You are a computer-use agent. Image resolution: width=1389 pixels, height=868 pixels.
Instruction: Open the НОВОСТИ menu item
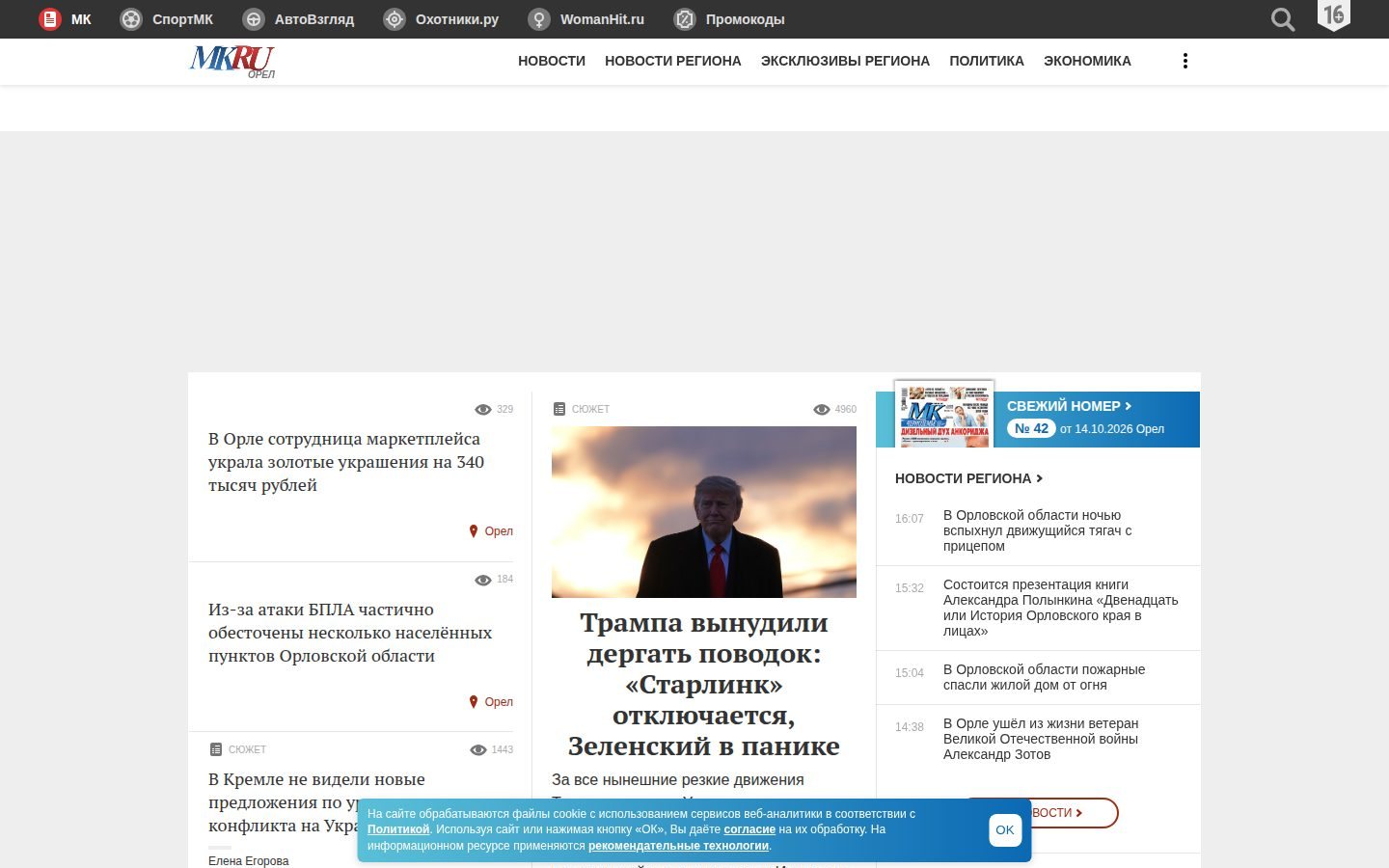point(552,61)
